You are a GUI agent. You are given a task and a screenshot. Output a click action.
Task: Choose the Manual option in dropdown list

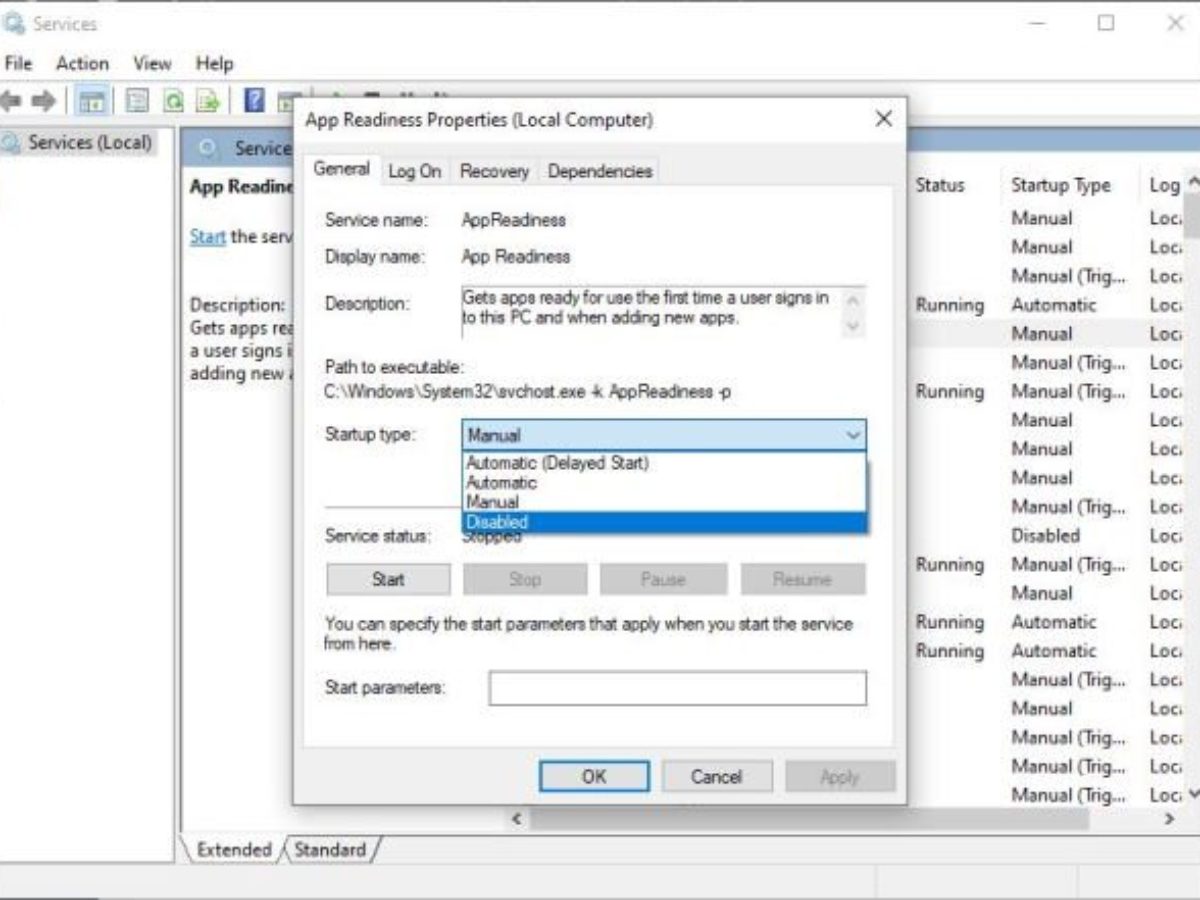[664, 502]
